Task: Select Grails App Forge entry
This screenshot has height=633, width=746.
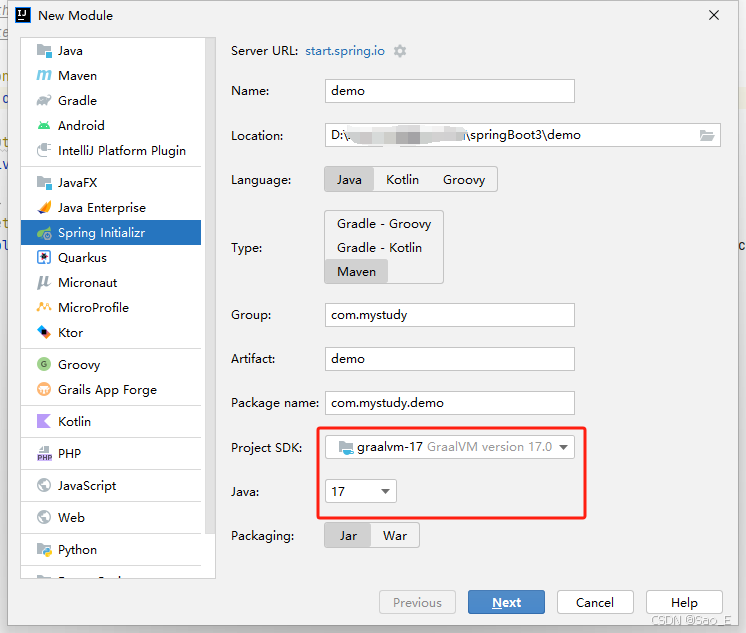Action: (111, 389)
